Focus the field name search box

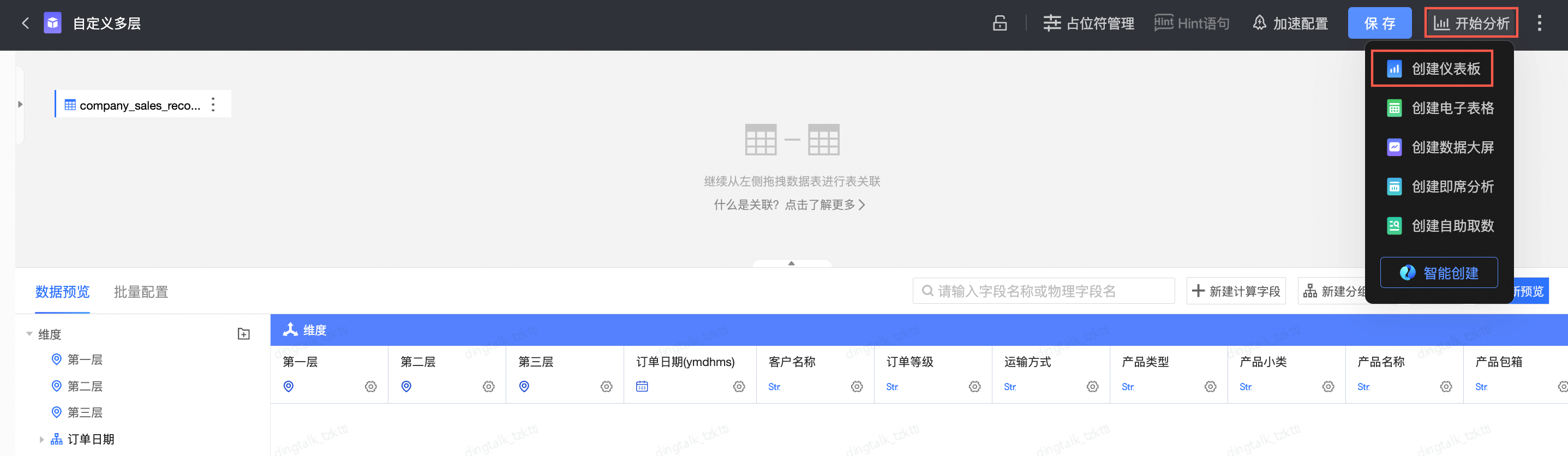[1043, 291]
